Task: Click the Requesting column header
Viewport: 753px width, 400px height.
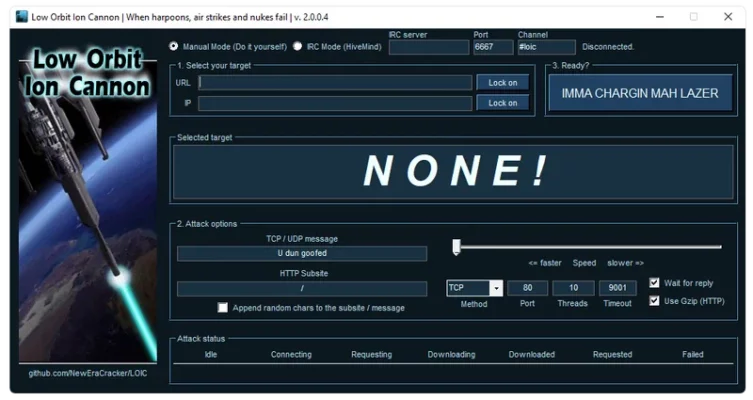Action: [371, 354]
